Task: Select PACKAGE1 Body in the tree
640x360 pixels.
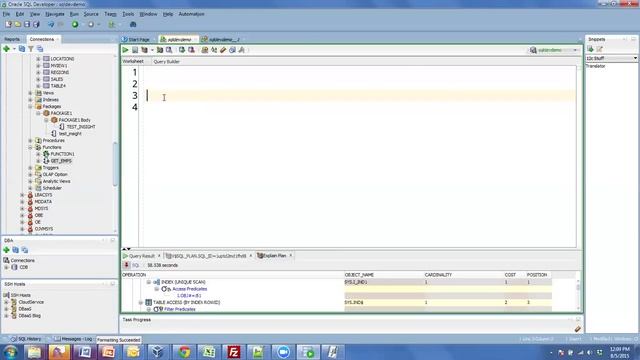Action: [x=74, y=120]
